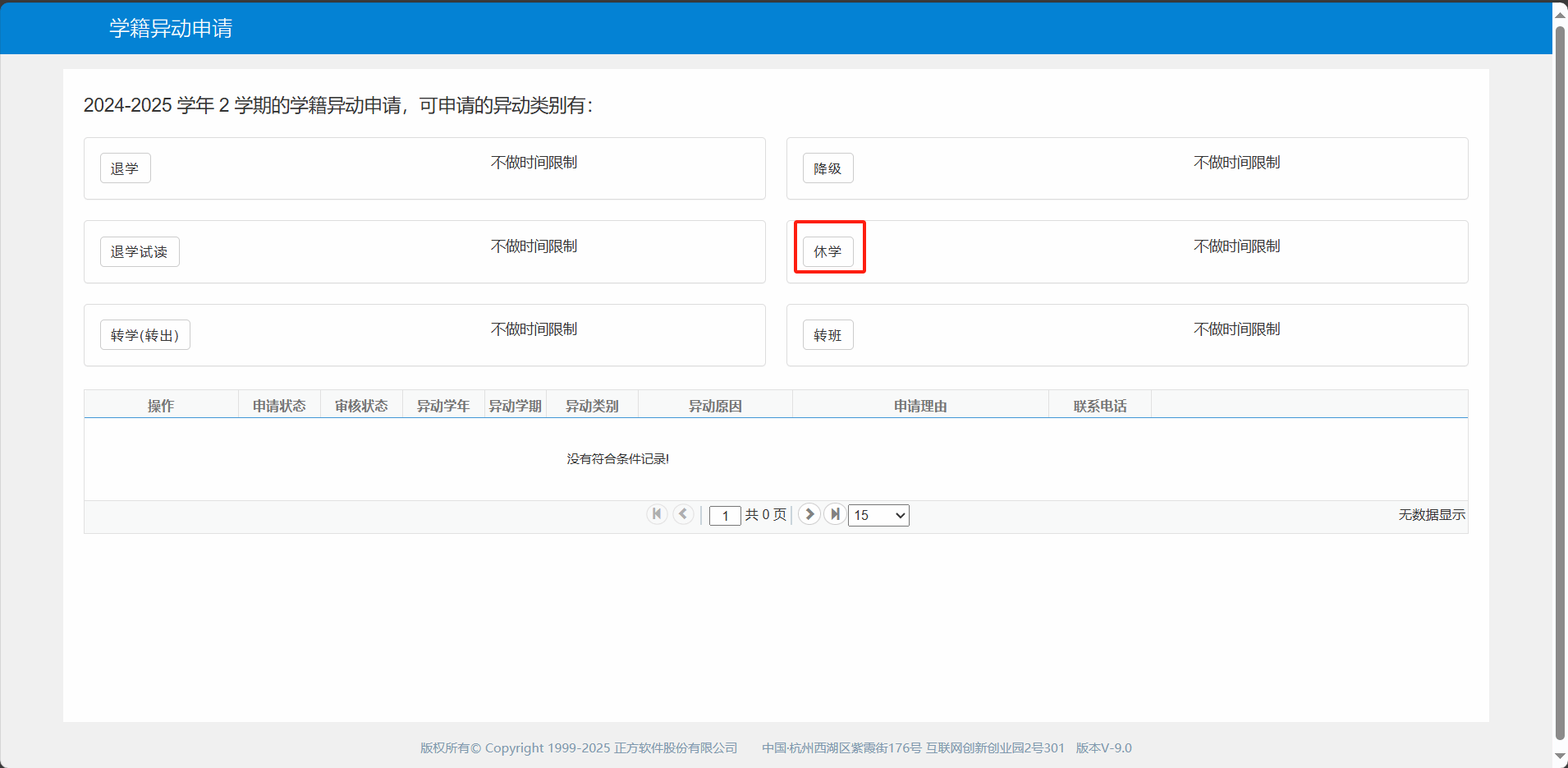
Task: Open the 退学试读 application
Action: coord(140,252)
